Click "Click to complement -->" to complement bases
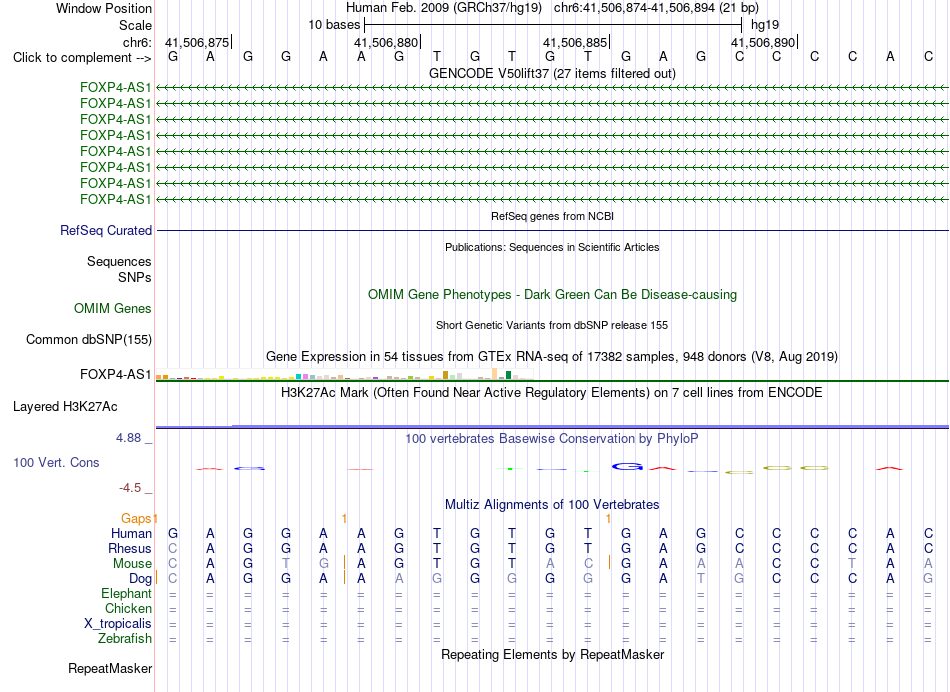This screenshot has width=950, height=692. point(82,58)
